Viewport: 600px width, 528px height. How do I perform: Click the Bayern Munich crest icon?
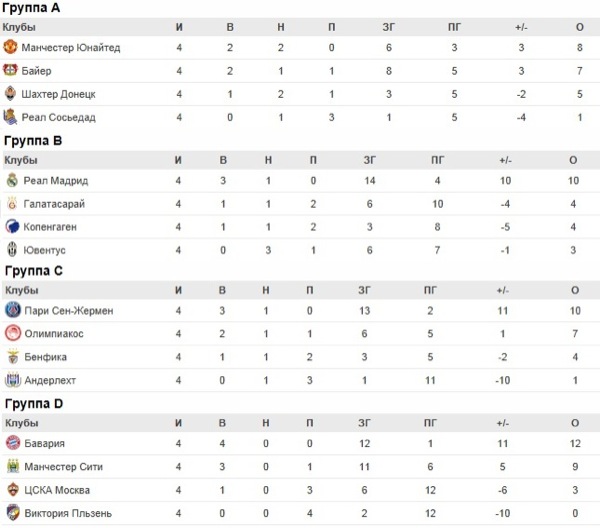[x=13, y=443]
